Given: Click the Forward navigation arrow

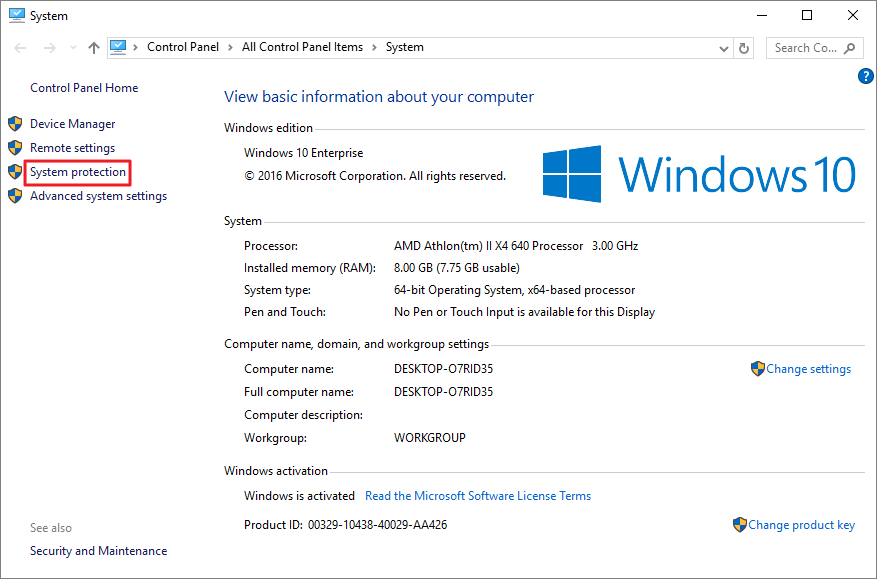Looking at the screenshot, I should (50, 48).
